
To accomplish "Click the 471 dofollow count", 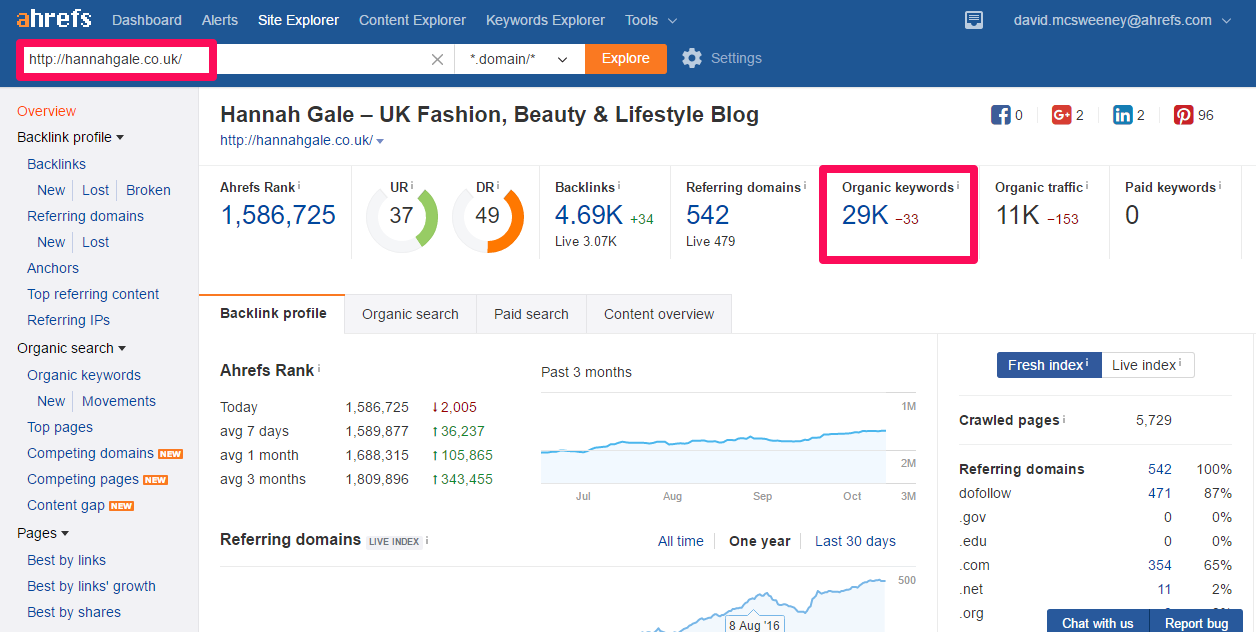I will tap(1160, 493).
